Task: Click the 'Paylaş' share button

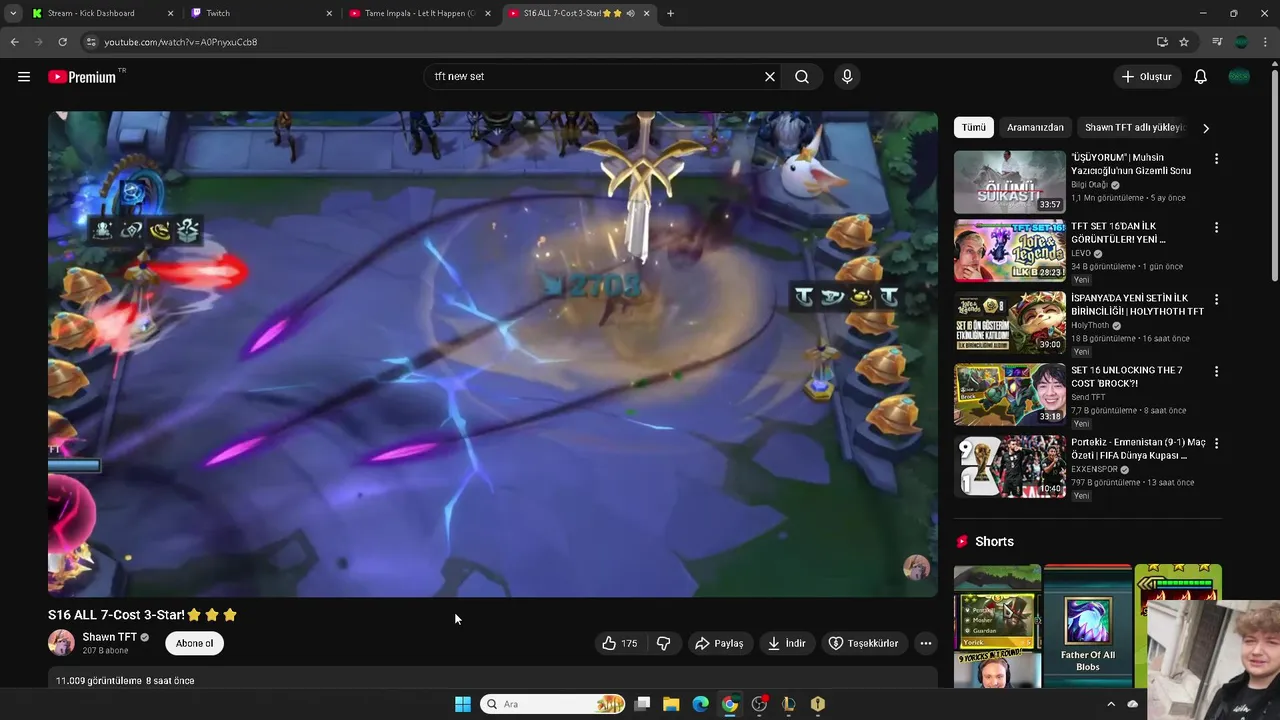Action: point(720,644)
